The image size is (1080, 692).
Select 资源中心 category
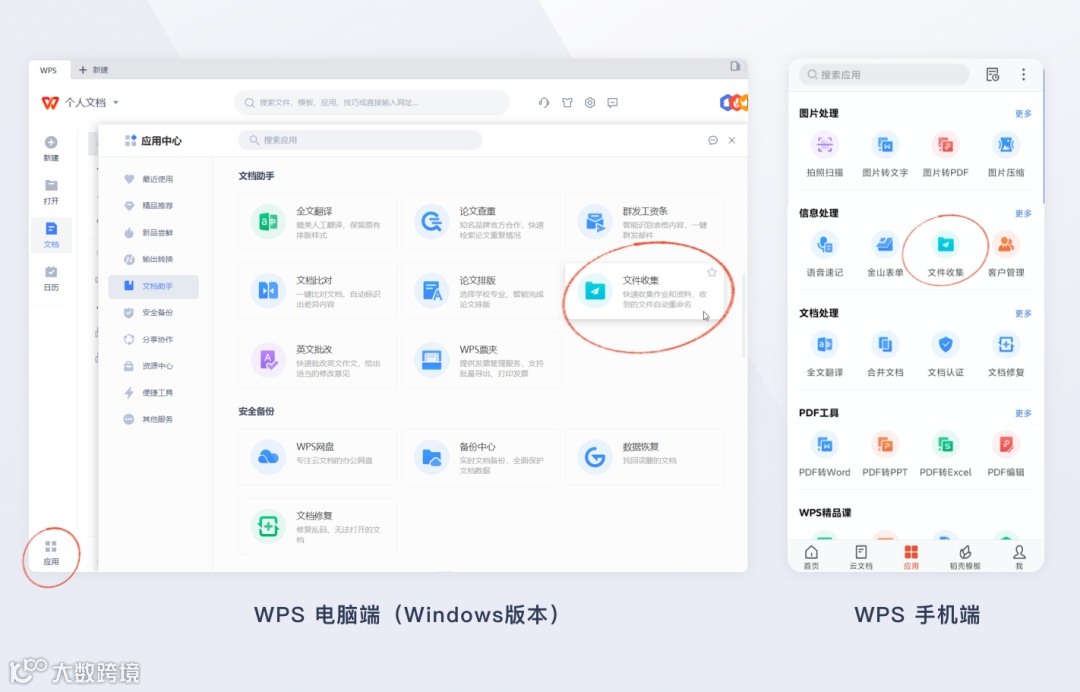[x=153, y=366]
